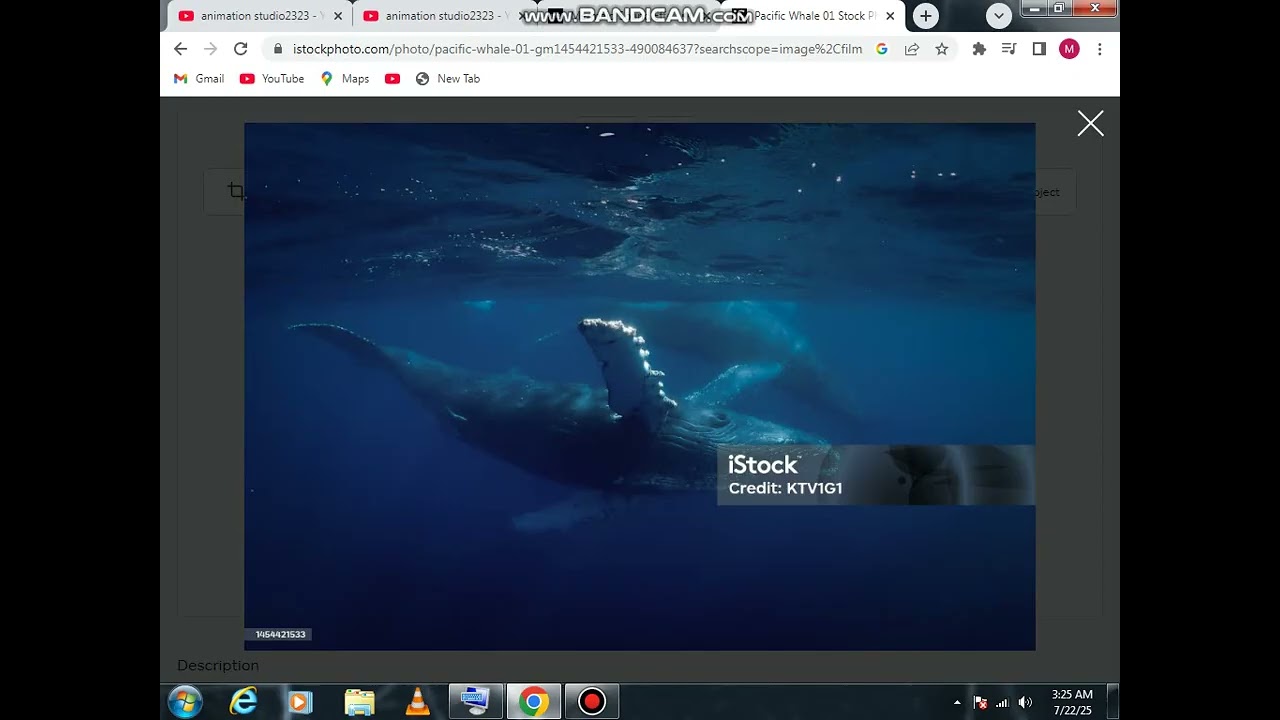Screen dimensions: 1280x720
Task: Show hidden system tray icons
Action: [957, 702]
